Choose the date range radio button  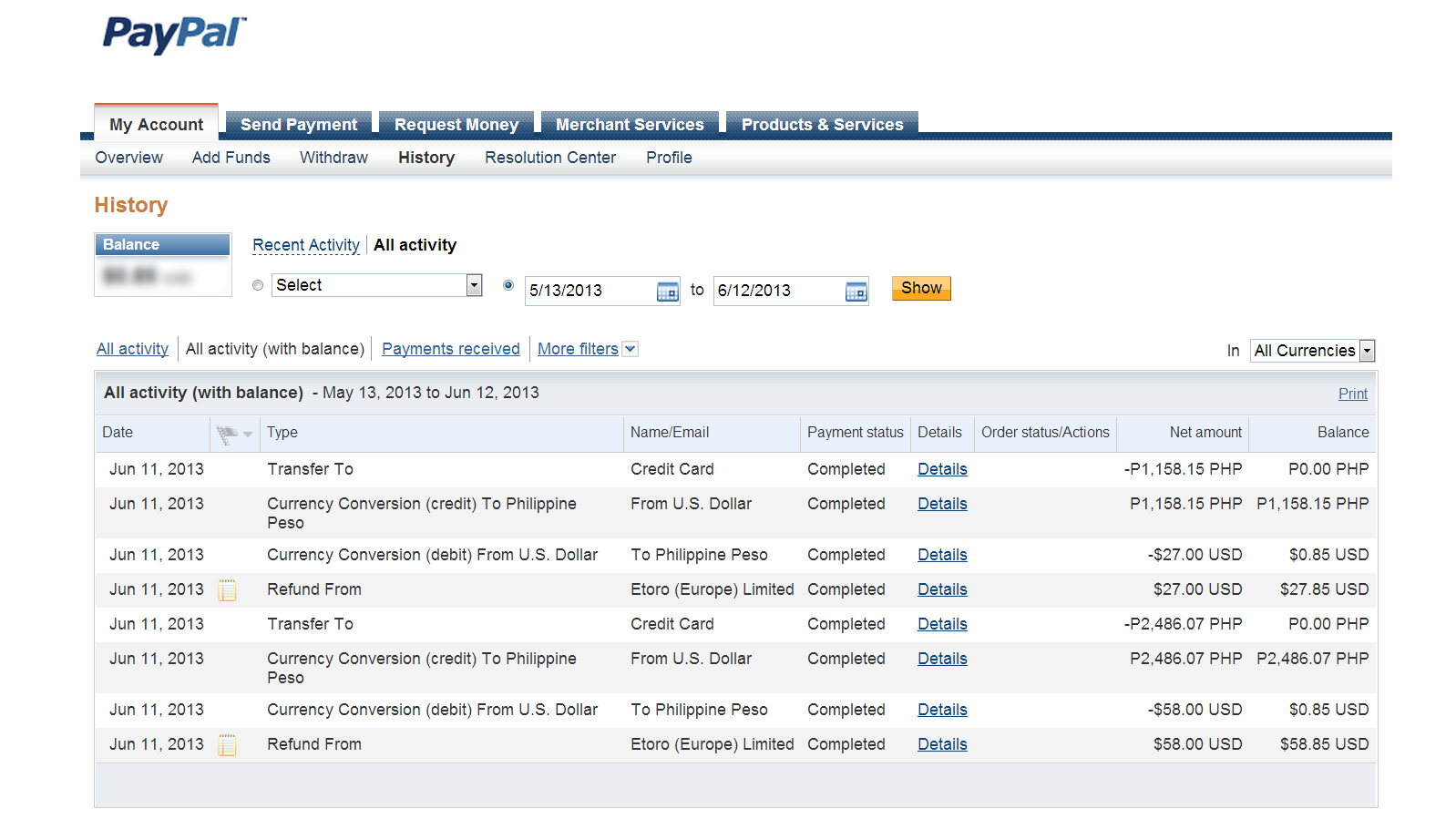(508, 286)
